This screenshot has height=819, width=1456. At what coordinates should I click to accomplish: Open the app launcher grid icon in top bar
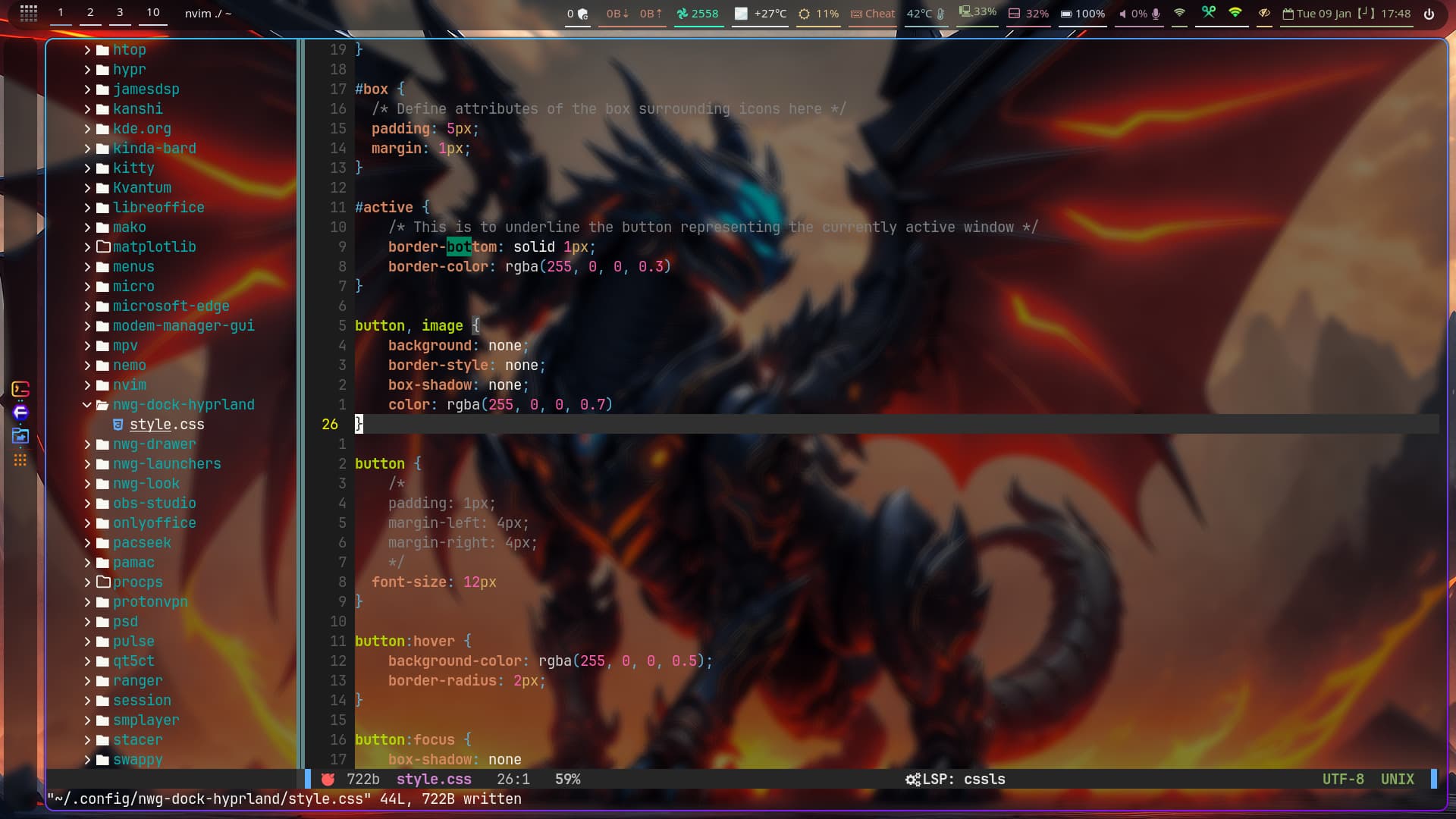29,13
